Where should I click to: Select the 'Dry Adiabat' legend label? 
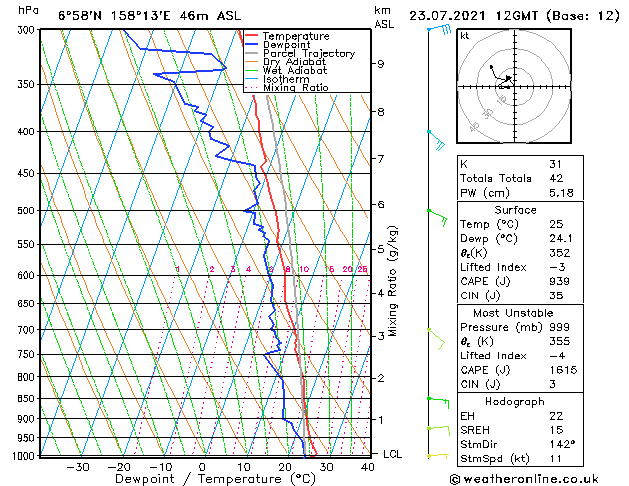pos(294,62)
